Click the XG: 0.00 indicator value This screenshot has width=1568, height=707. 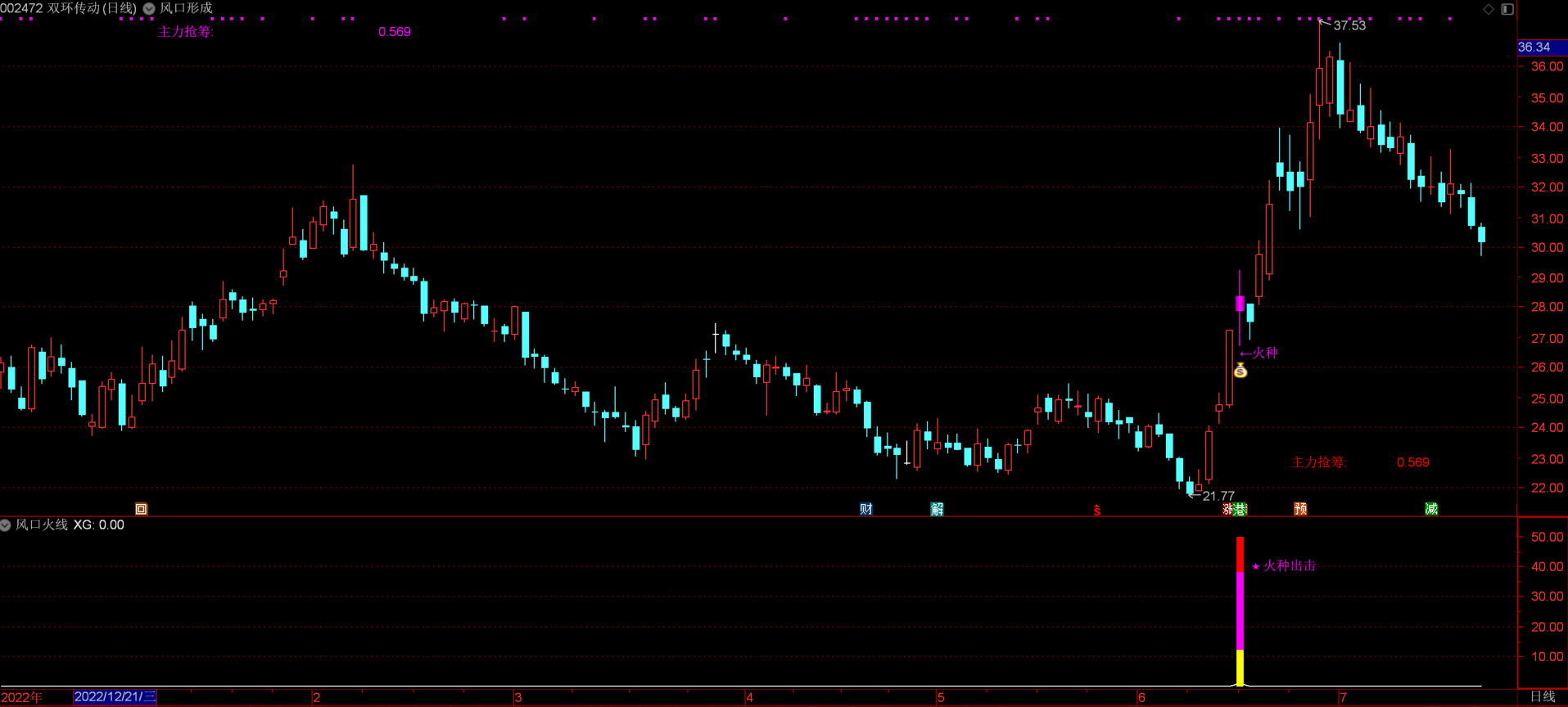99,525
